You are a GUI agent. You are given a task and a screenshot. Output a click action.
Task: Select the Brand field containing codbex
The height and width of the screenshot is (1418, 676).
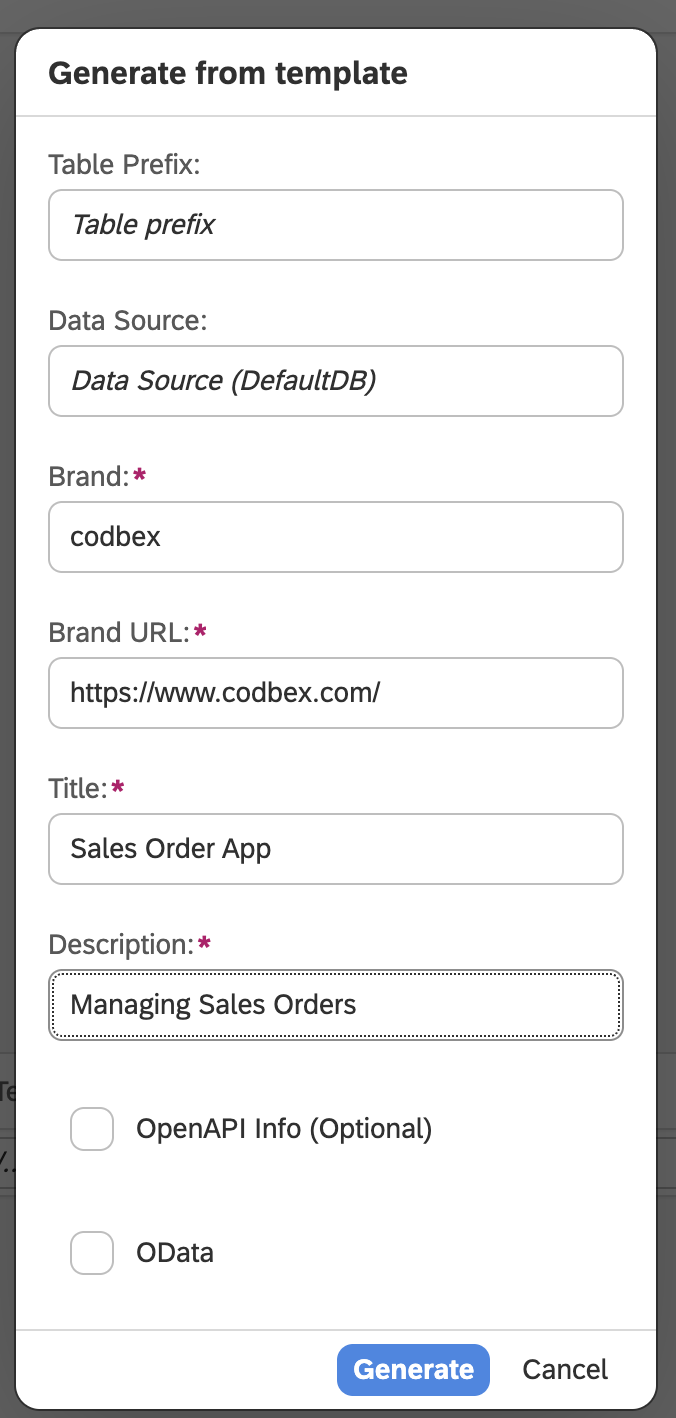pyautogui.click(x=336, y=537)
